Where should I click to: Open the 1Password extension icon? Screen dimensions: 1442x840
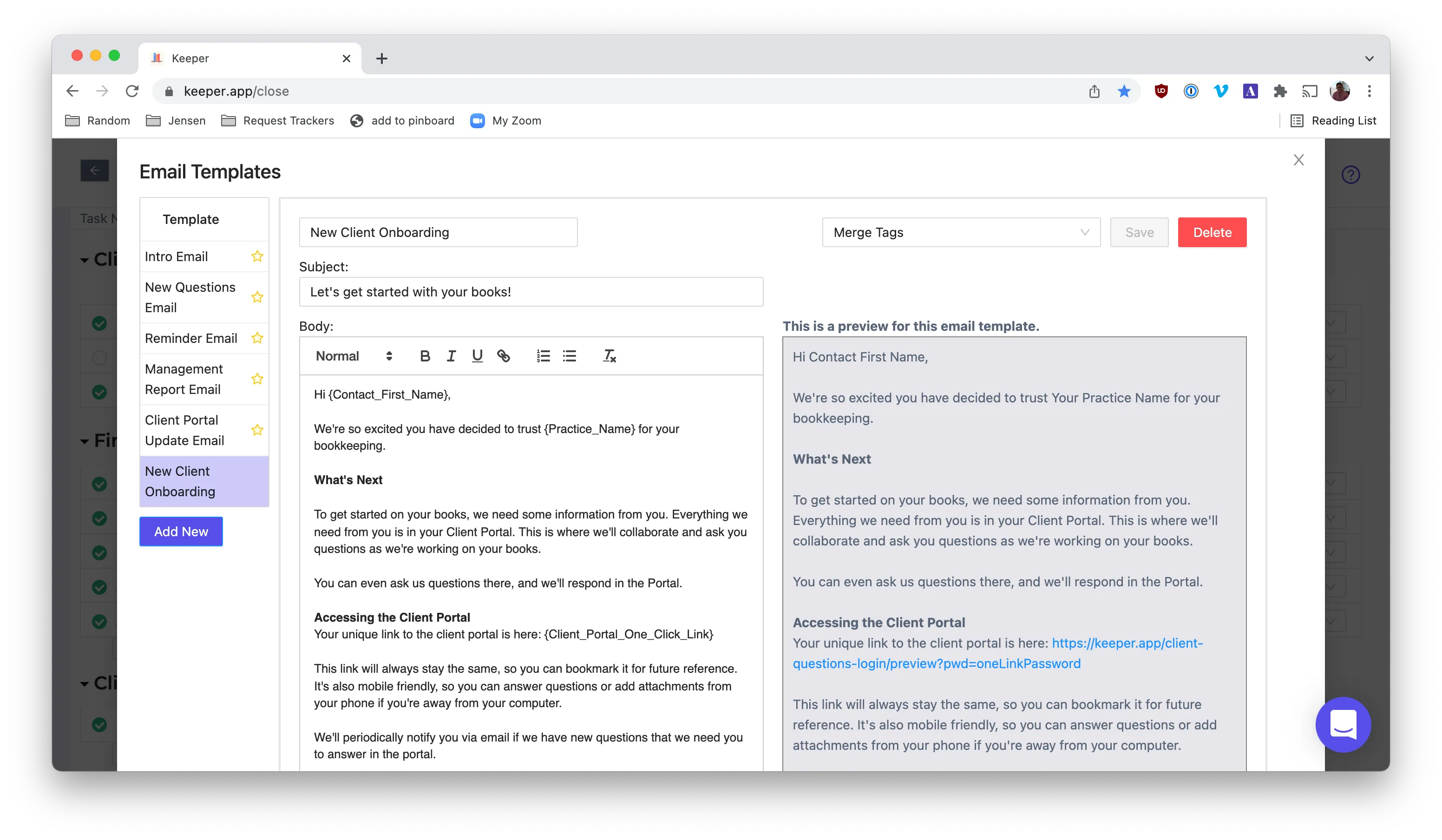1191,91
